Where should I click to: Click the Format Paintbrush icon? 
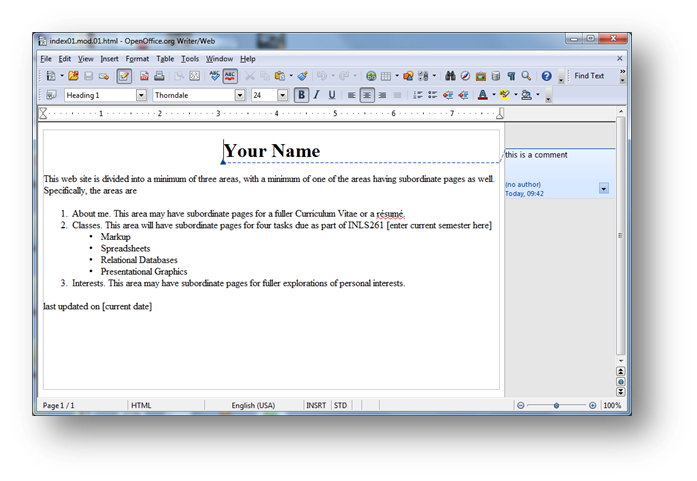pyautogui.click(x=302, y=76)
